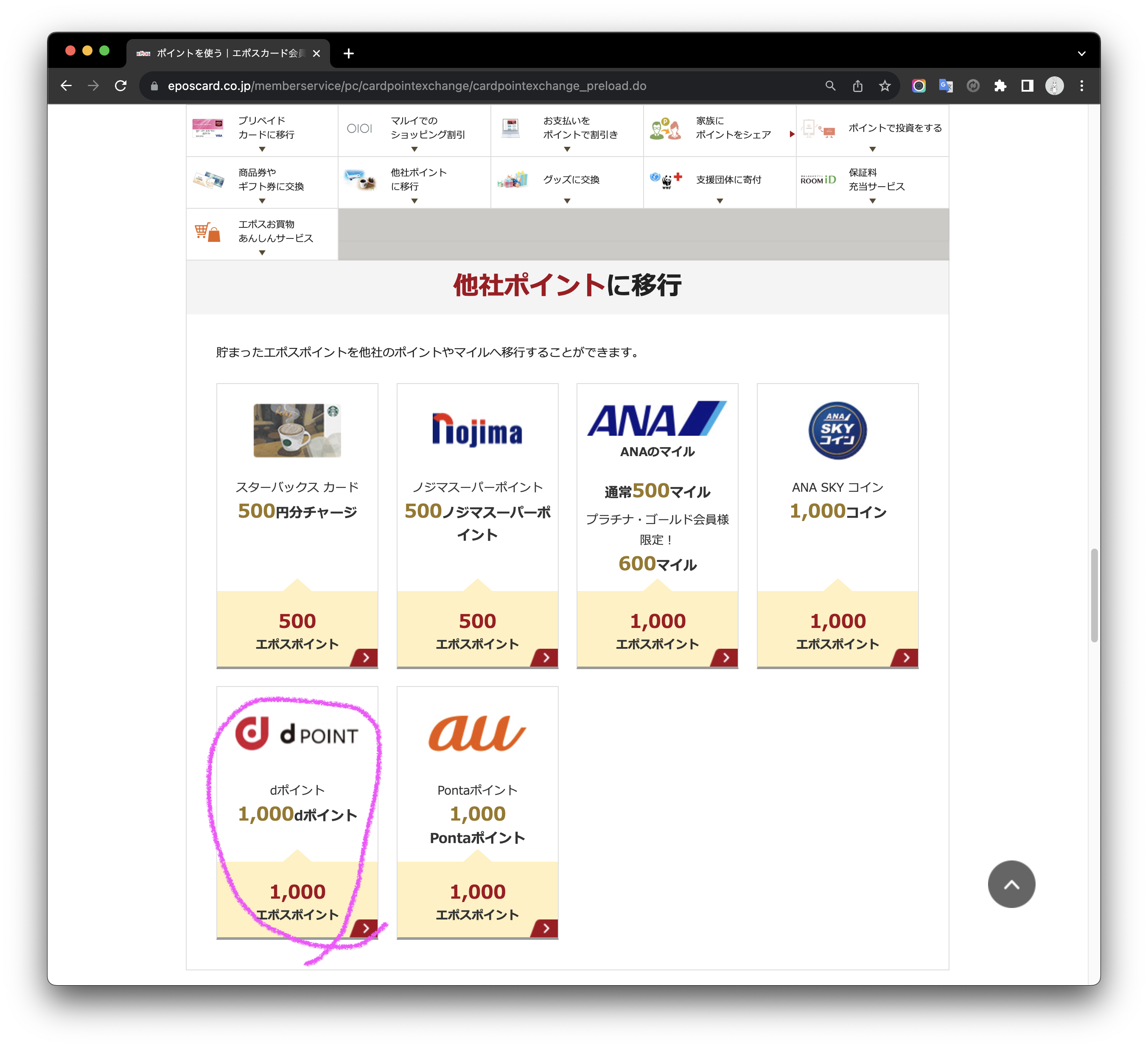Open エポスお買物あんしんサービス menu item
The height and width of the screenshot is (1048, 1148).
pyautogui.click(x=262, y=234)
